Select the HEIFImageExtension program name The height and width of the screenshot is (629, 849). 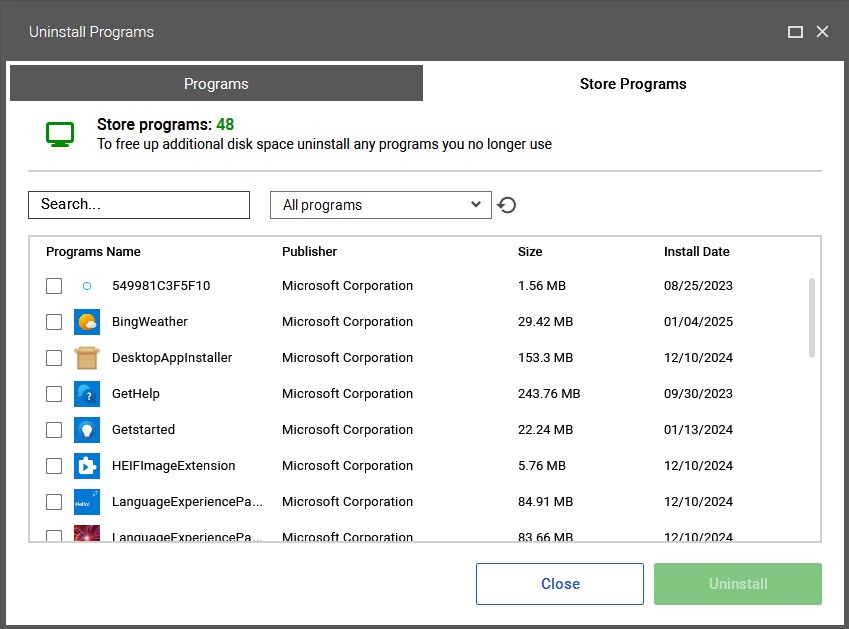tap(173, 466)
